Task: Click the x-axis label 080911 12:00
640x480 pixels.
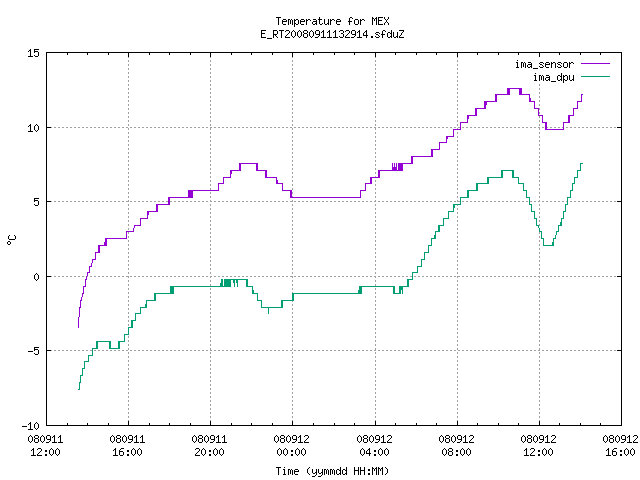Action: (x=45, y=446)
